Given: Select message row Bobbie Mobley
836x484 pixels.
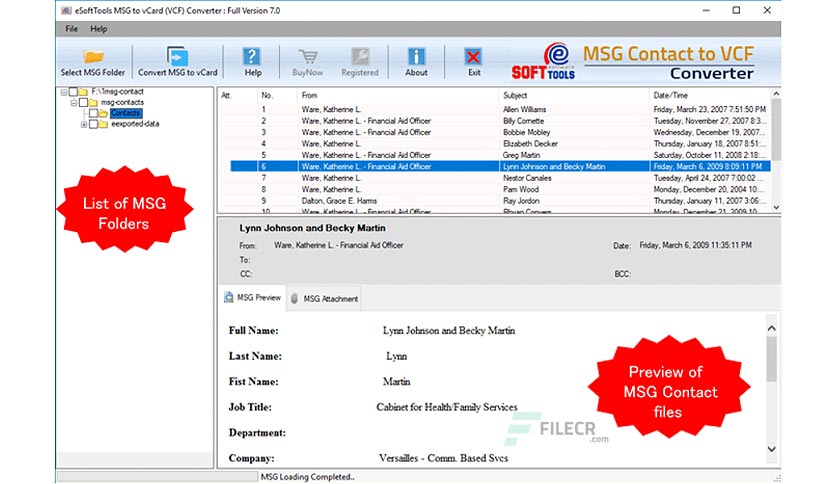Looking at the screenshot, I should (494, 132).
